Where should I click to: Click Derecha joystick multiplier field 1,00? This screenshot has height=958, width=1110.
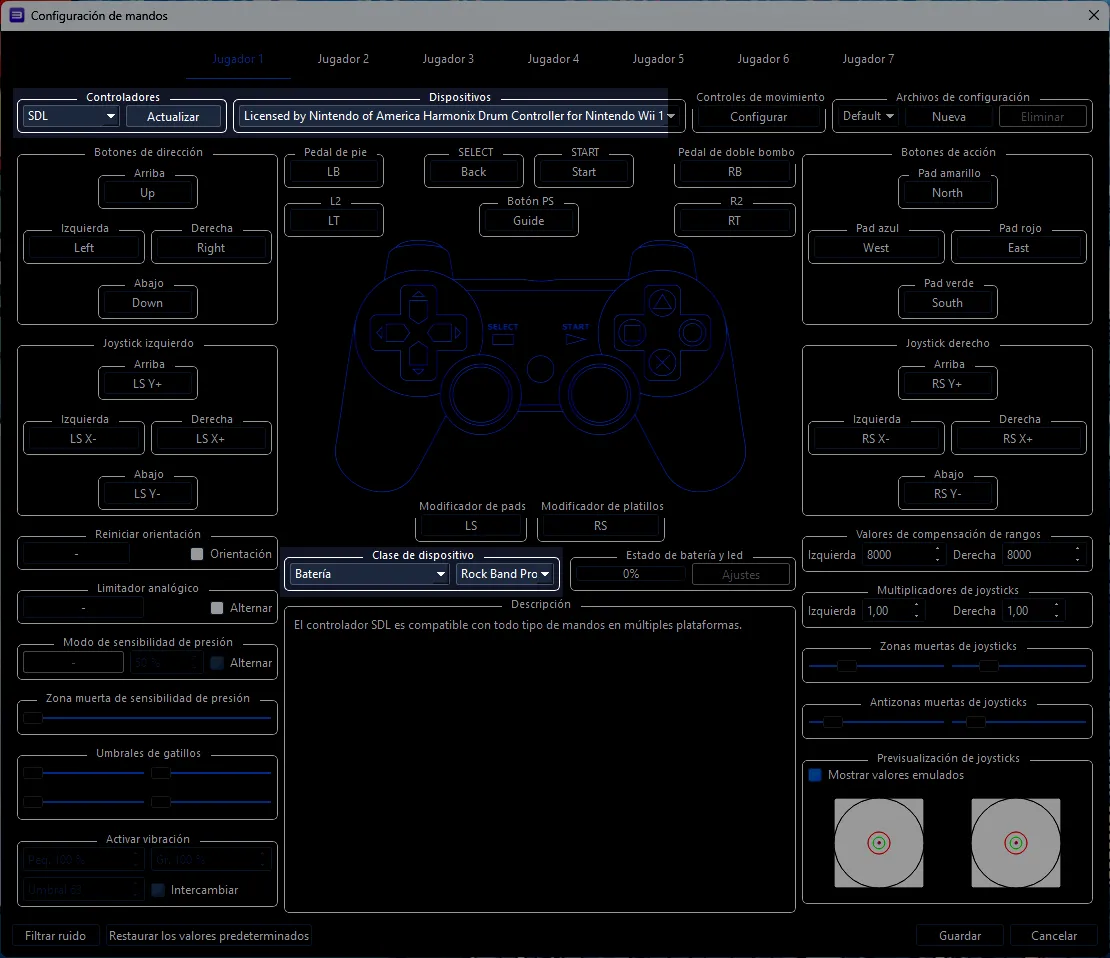[x=1033, y=611]
